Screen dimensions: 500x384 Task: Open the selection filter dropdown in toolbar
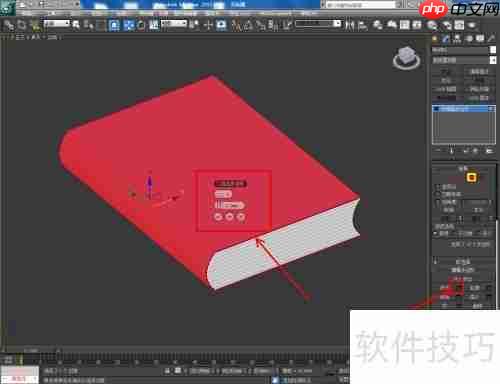pos(57,24)
